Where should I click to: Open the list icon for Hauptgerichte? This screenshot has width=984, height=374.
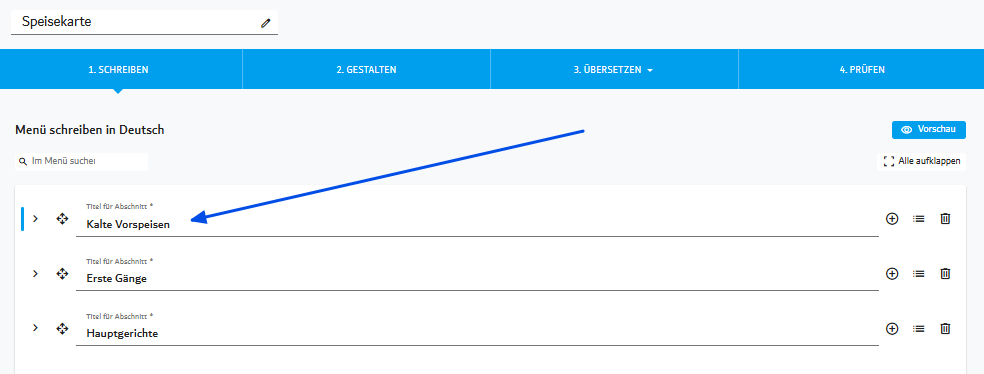pyautogui.click(x=919, y=328)
